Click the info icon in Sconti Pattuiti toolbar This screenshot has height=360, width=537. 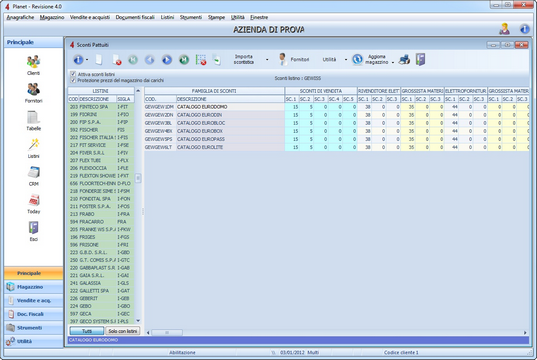tap(78, 60)
